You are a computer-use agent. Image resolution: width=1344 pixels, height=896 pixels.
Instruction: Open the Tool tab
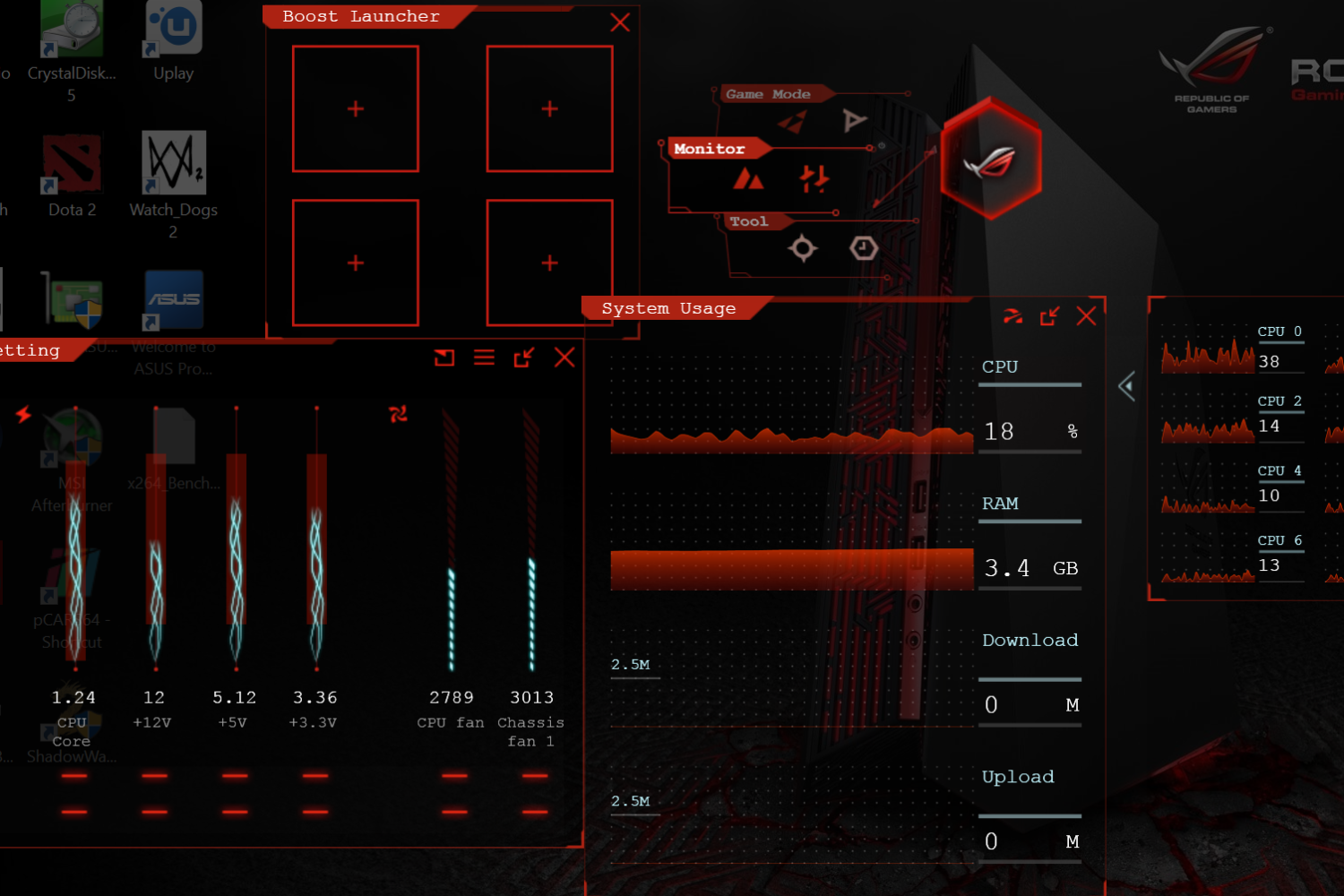click(748, 221)
